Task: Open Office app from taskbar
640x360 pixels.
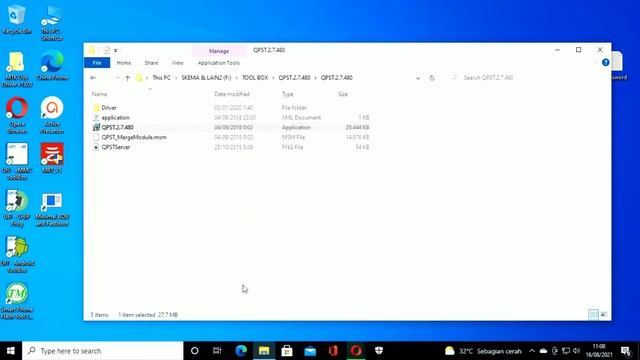Action: pyautogui.click(x=333, y=351)
